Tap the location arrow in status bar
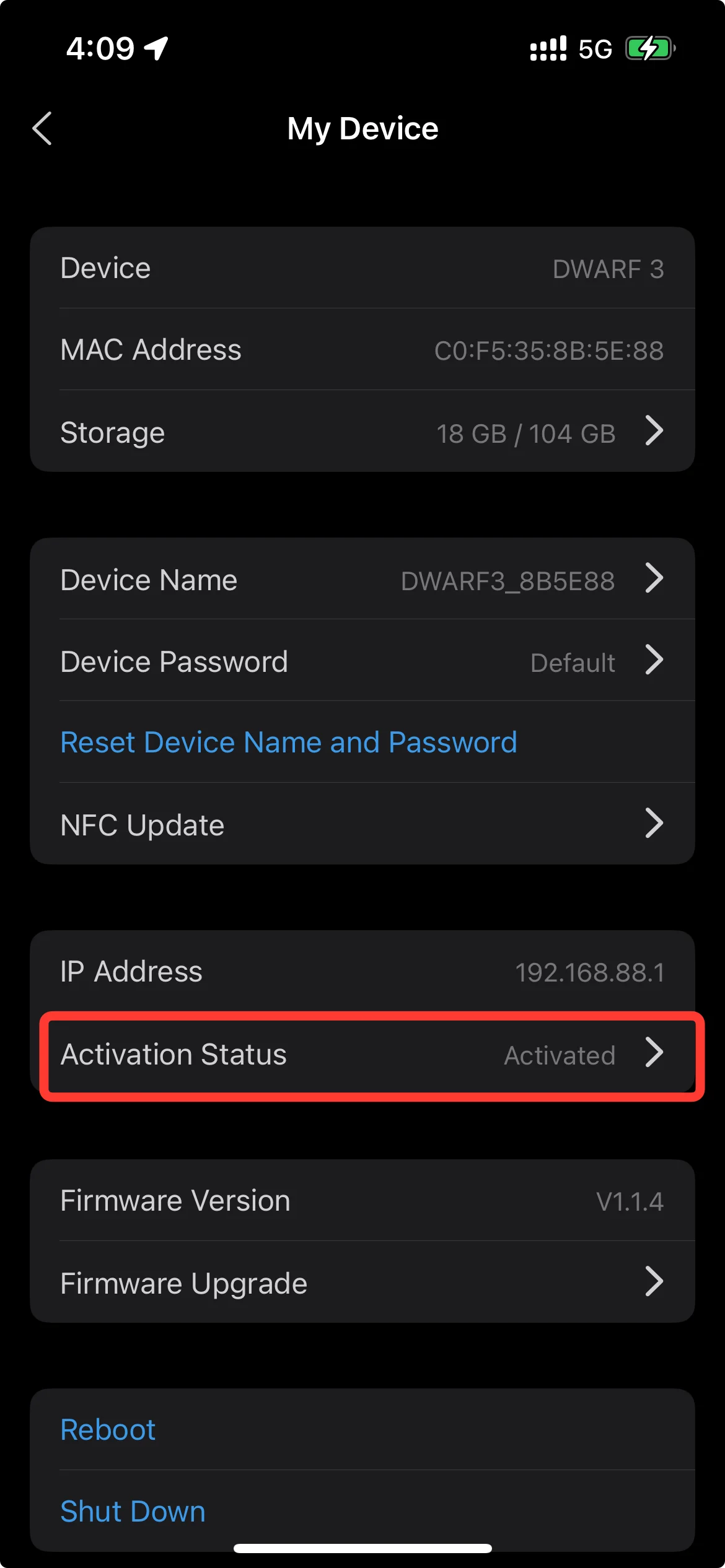Viewport: 725px width, 1568px height. (x=156, y=48)
